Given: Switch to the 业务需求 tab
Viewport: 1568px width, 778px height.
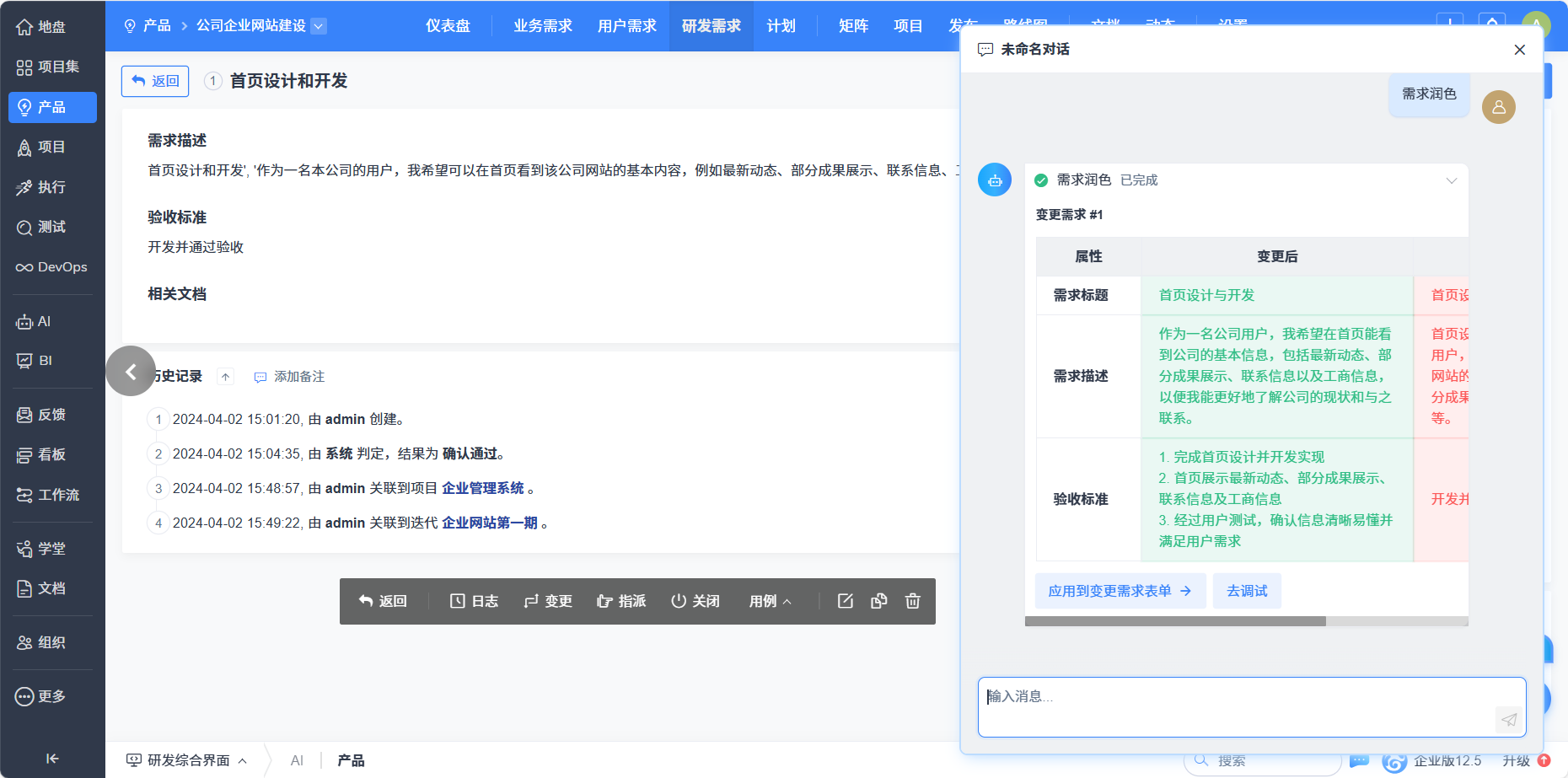Looking at the screenshot, I should coord(543,26).
